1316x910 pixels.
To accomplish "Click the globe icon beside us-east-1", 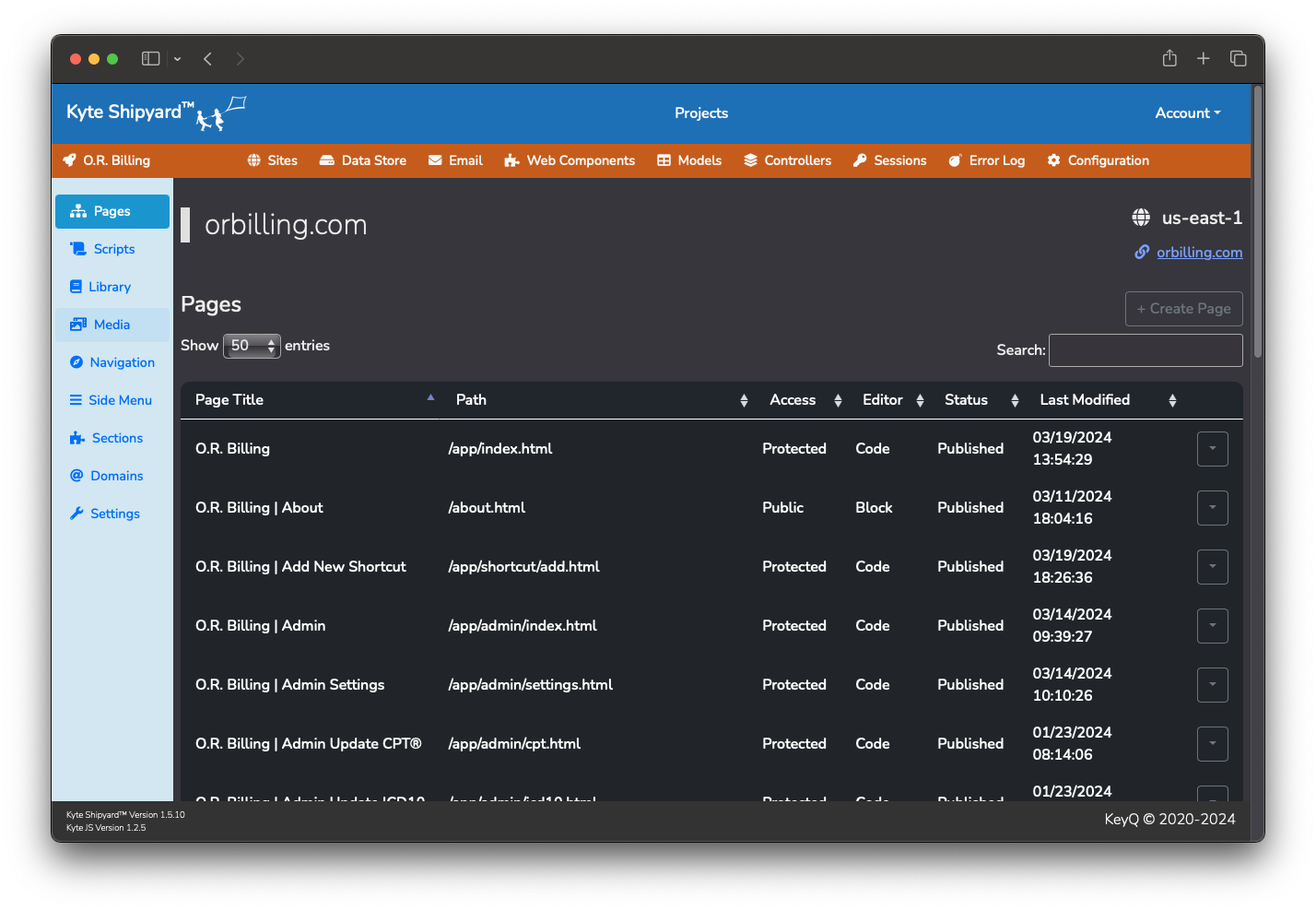I will click(x=1141, y=218).
